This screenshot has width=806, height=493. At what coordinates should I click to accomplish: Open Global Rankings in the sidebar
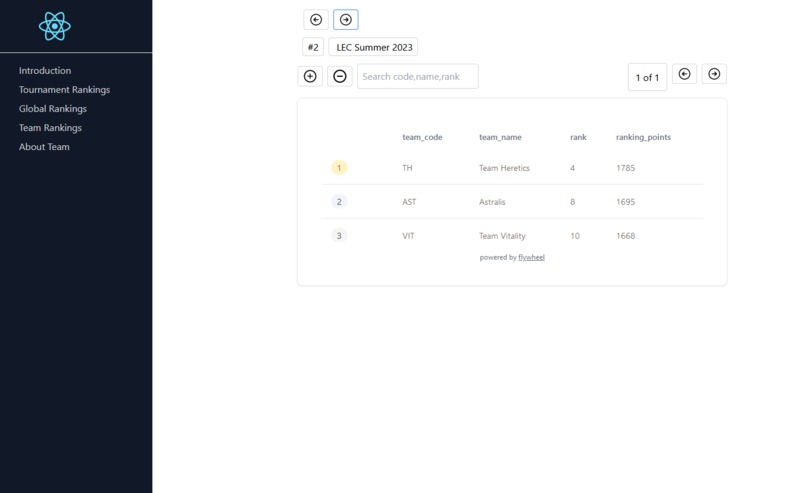pyautogui.click(x=52, y=108)
